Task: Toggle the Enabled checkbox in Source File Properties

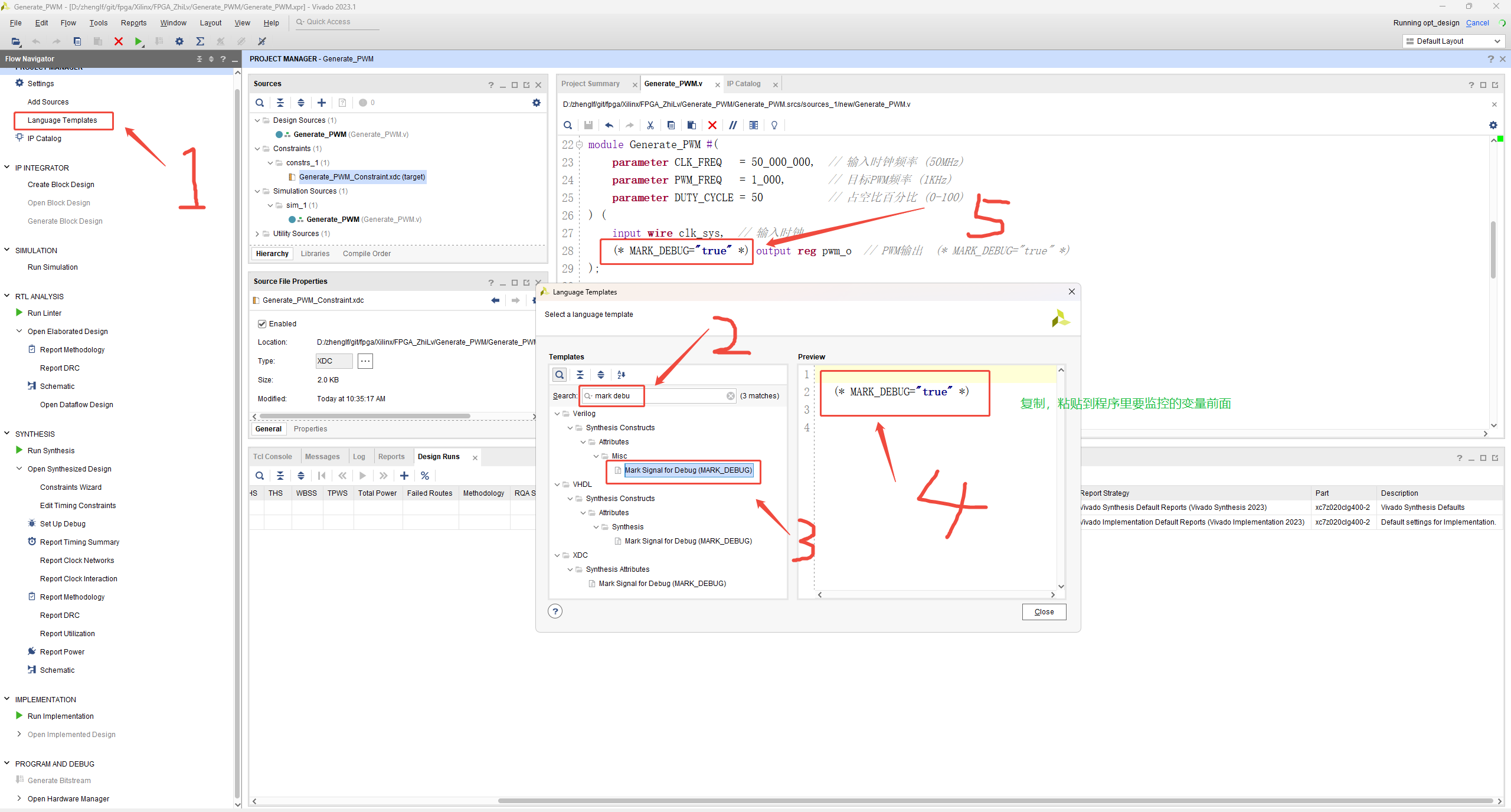Action: point(262,324)
